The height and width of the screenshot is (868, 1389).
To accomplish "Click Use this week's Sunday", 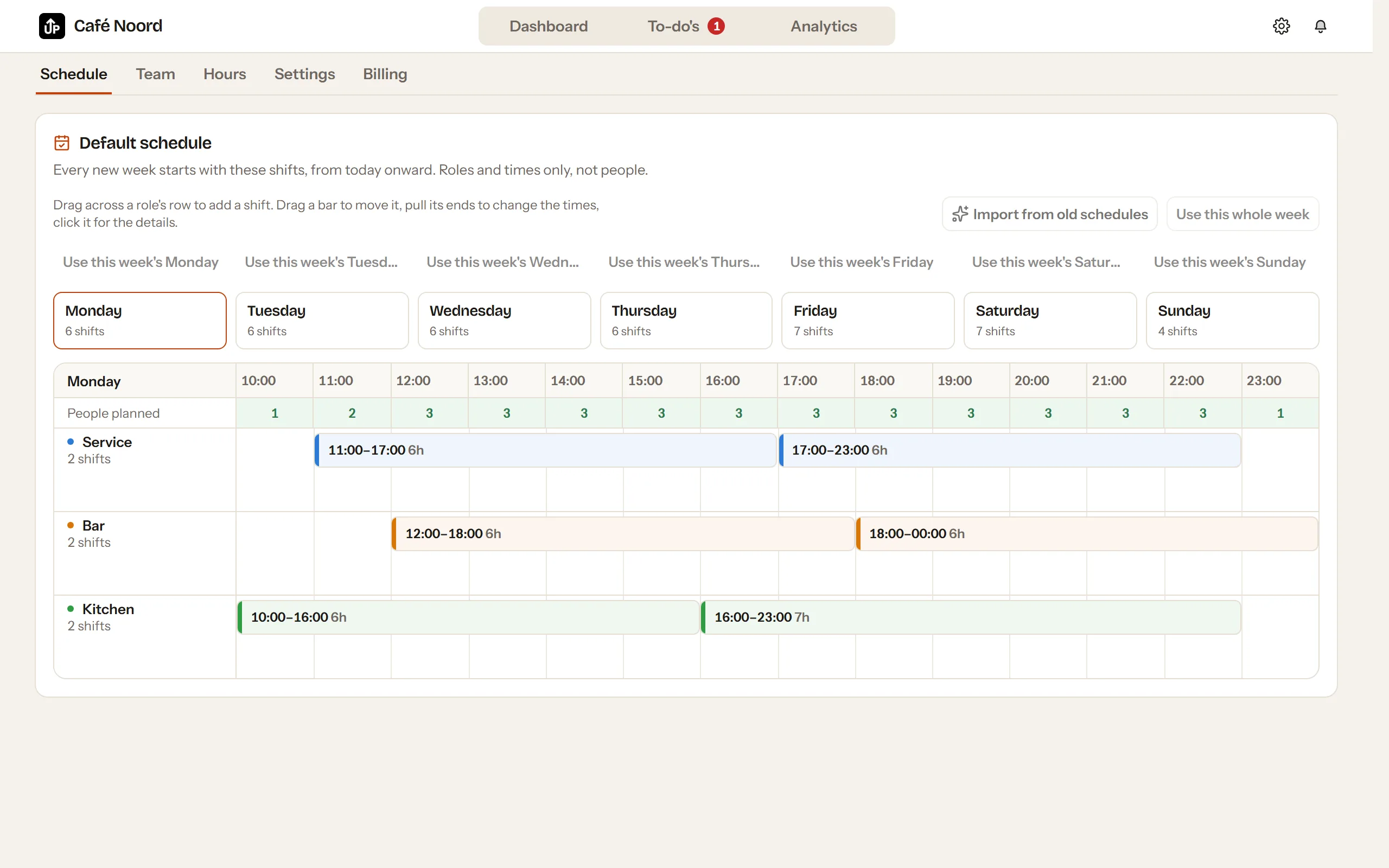I will click(x=1229, y=262).
